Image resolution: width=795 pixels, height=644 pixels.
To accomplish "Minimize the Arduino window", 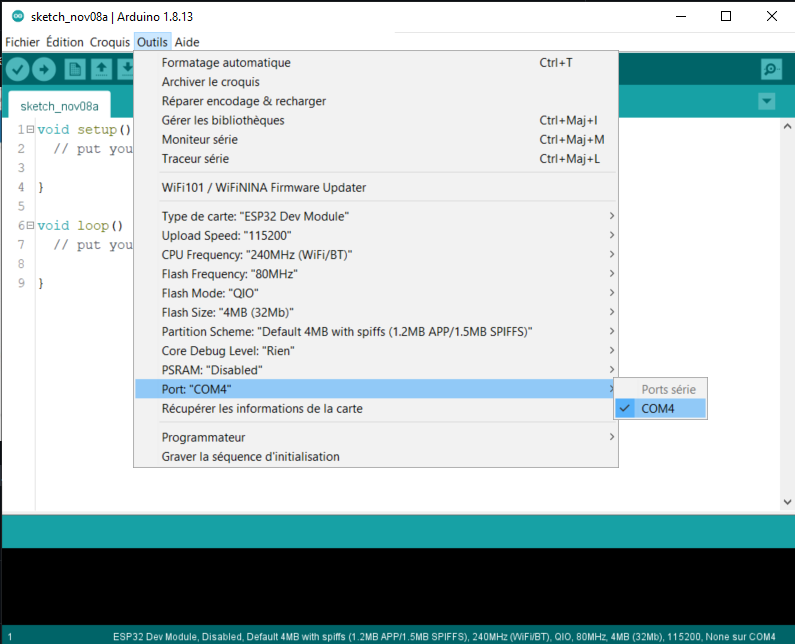I will (681, 16).
